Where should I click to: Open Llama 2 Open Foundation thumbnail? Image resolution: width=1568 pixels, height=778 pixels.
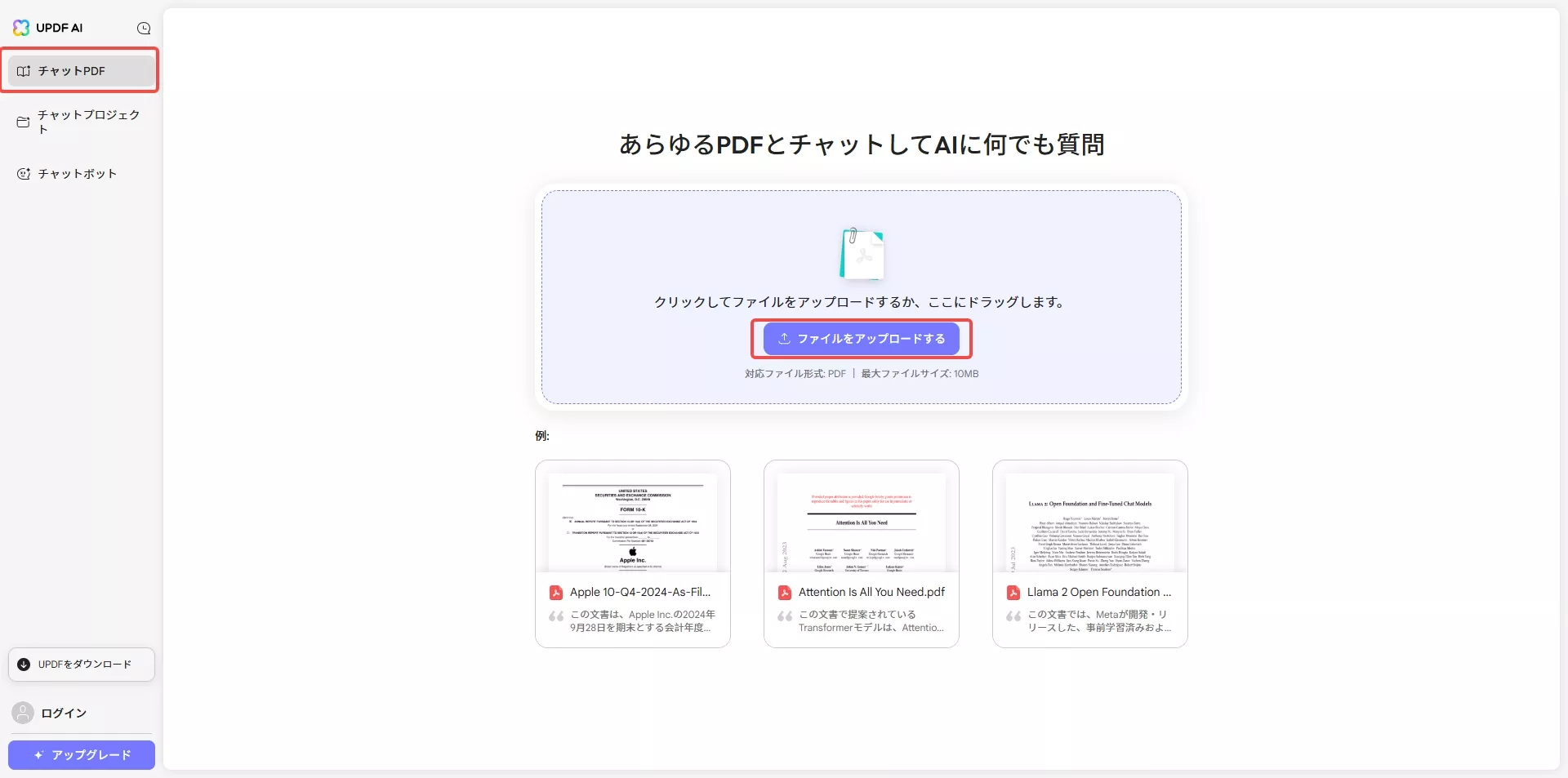point(1090,522)
